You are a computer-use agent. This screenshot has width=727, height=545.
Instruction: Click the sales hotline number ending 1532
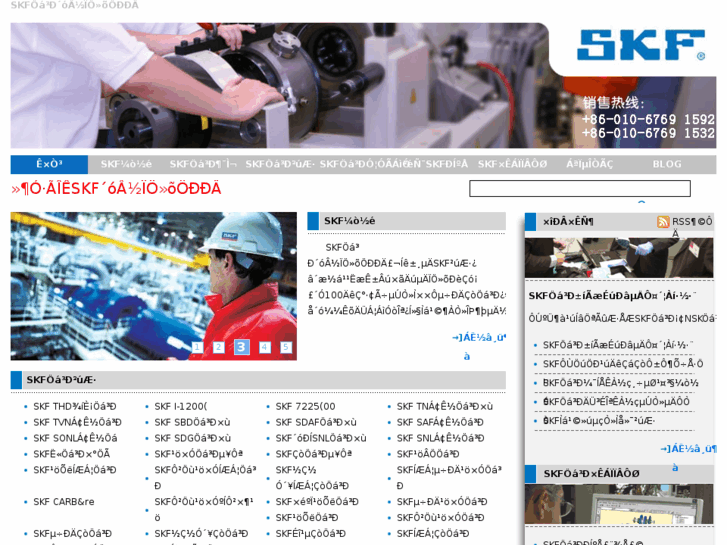(x=648, y=133)
